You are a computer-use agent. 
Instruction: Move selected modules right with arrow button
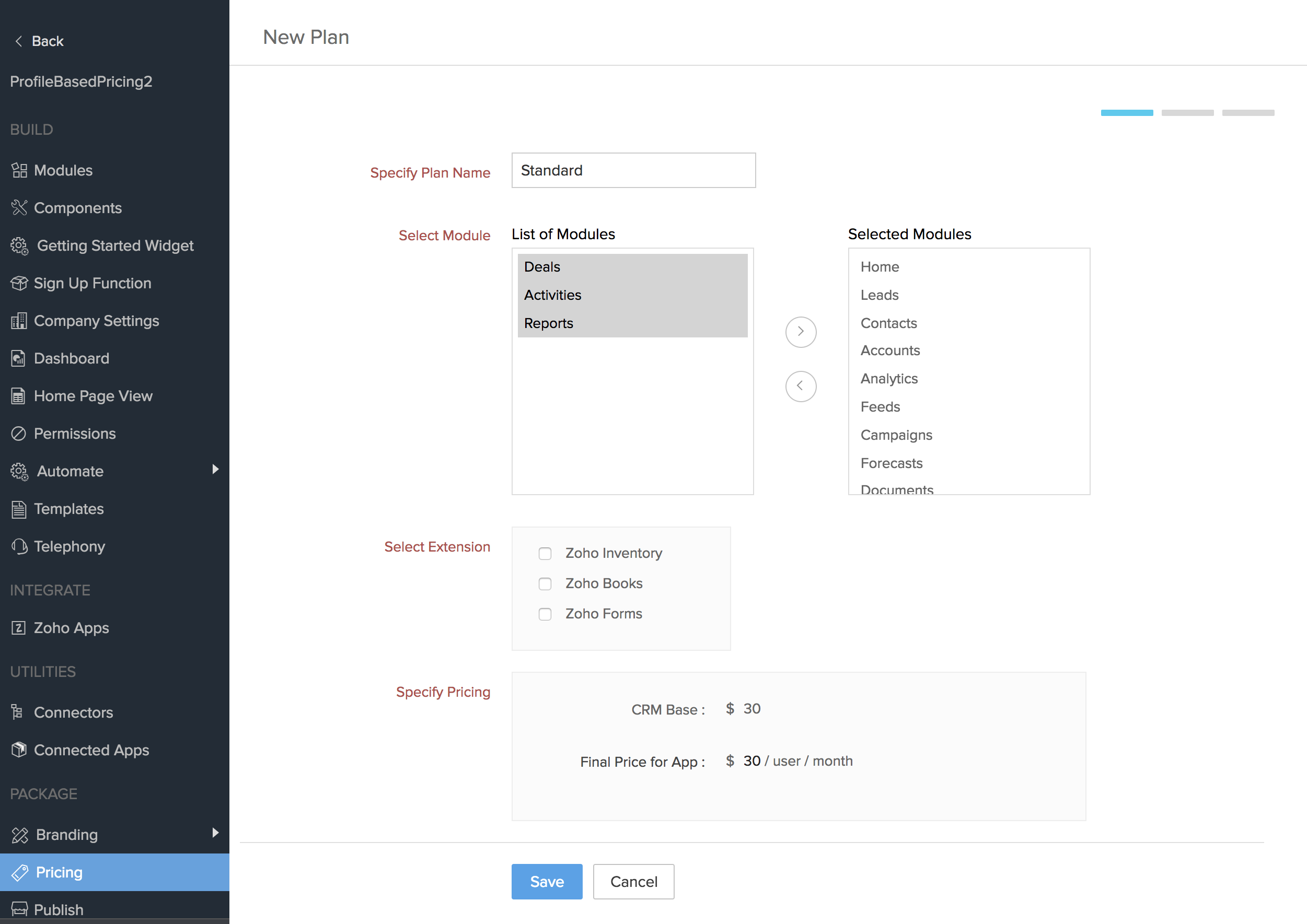tap(801, 332)
